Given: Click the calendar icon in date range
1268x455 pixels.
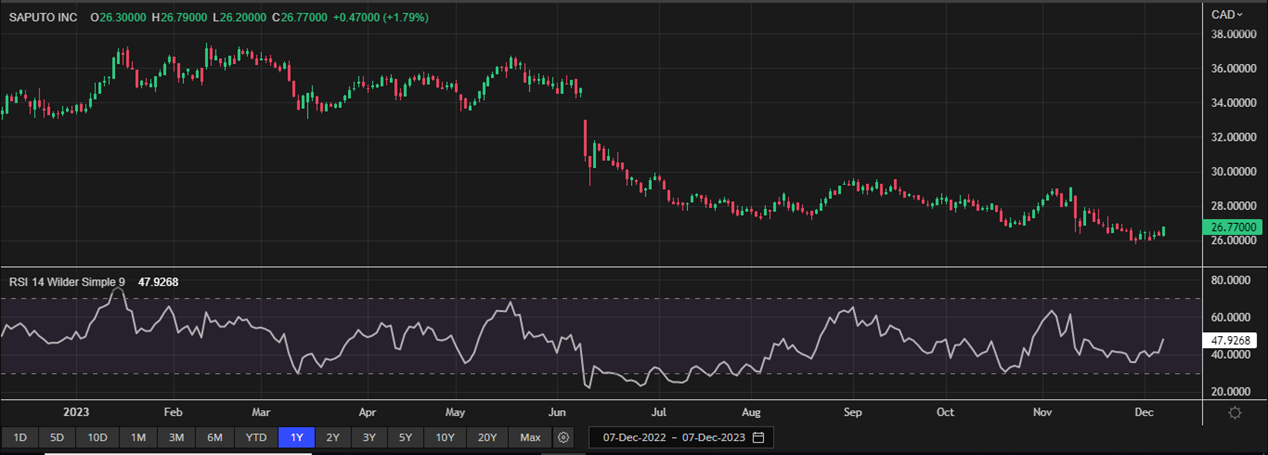Looking at the screenshot, I should pos(758,437).
